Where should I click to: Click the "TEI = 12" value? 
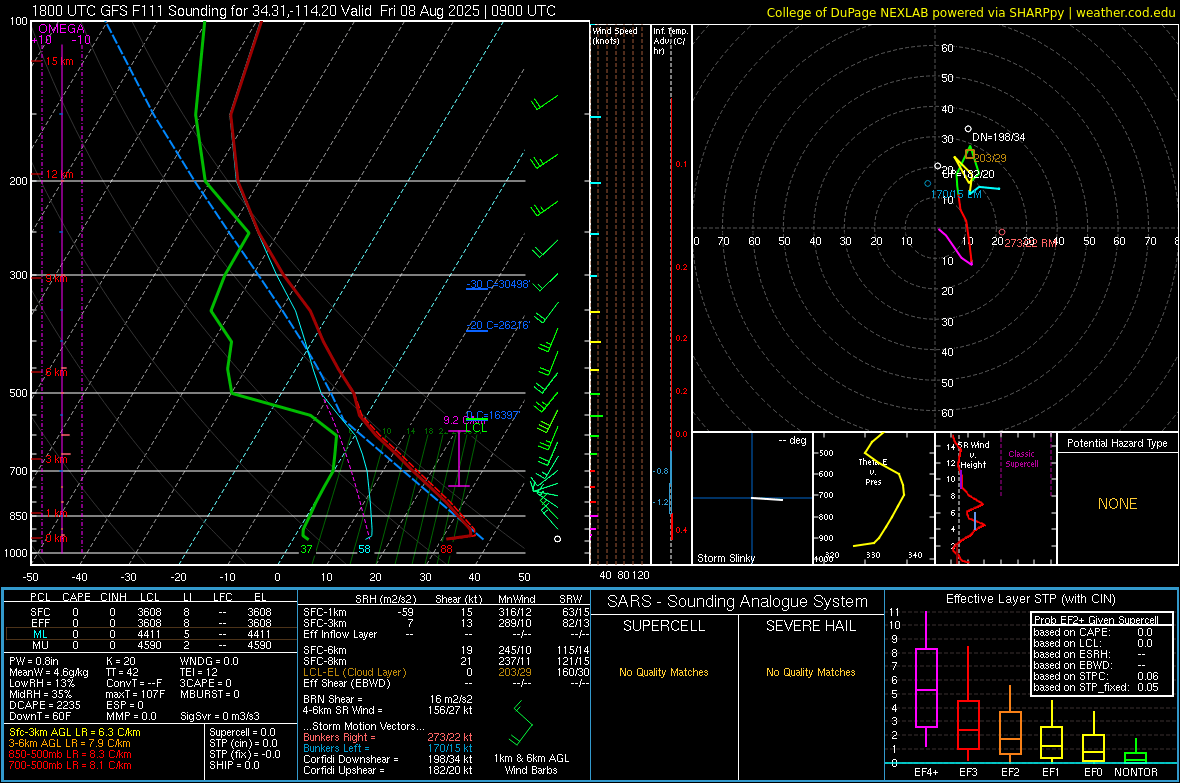(x=199, y=672)
